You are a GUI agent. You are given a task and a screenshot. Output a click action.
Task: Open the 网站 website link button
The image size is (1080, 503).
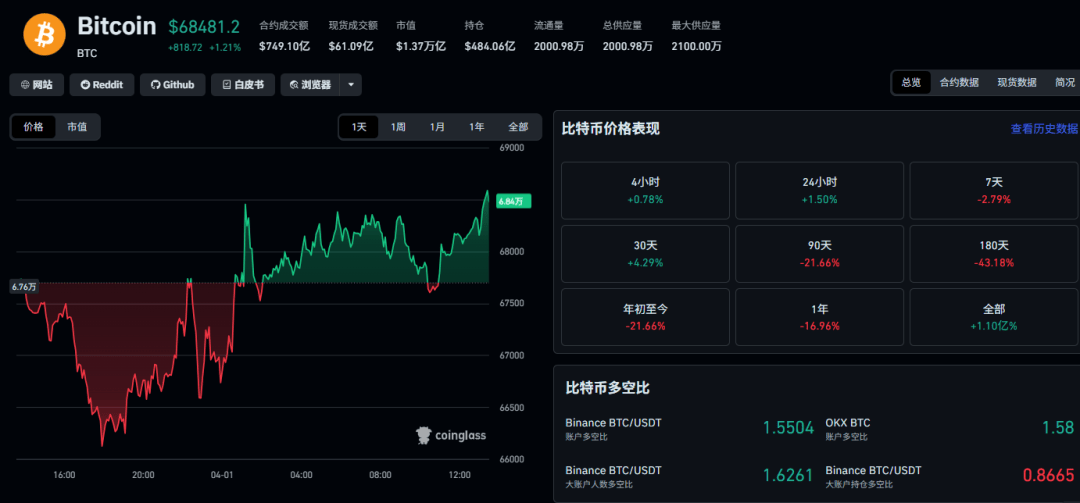[x=38, y=85]
